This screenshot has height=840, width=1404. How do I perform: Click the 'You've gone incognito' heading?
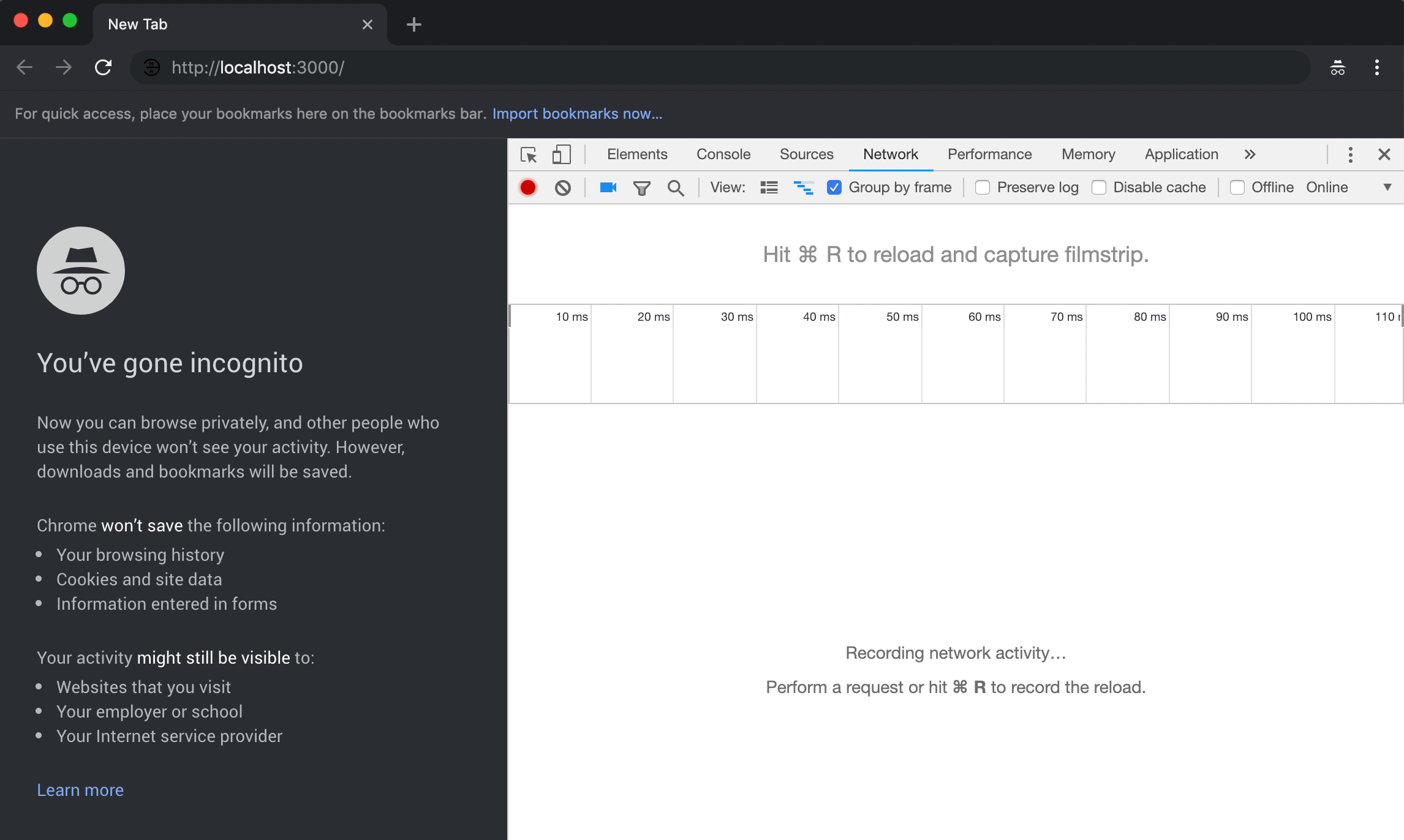(170, 363)
